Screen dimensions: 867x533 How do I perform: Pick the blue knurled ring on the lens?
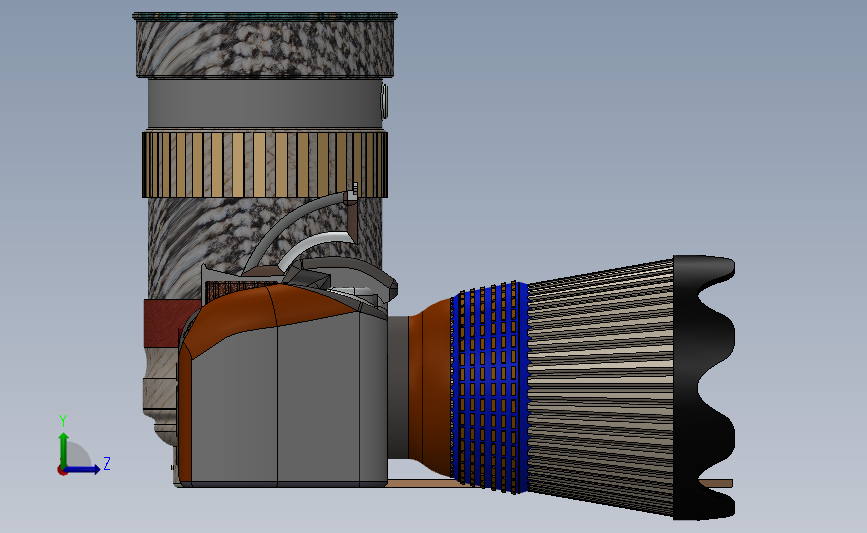coord(490,387)
